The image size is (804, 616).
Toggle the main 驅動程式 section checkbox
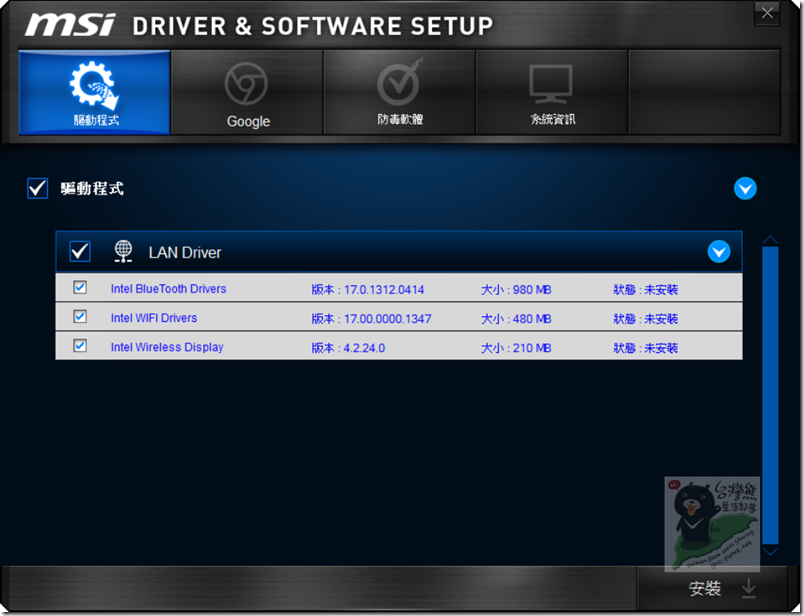click(37, 188)
